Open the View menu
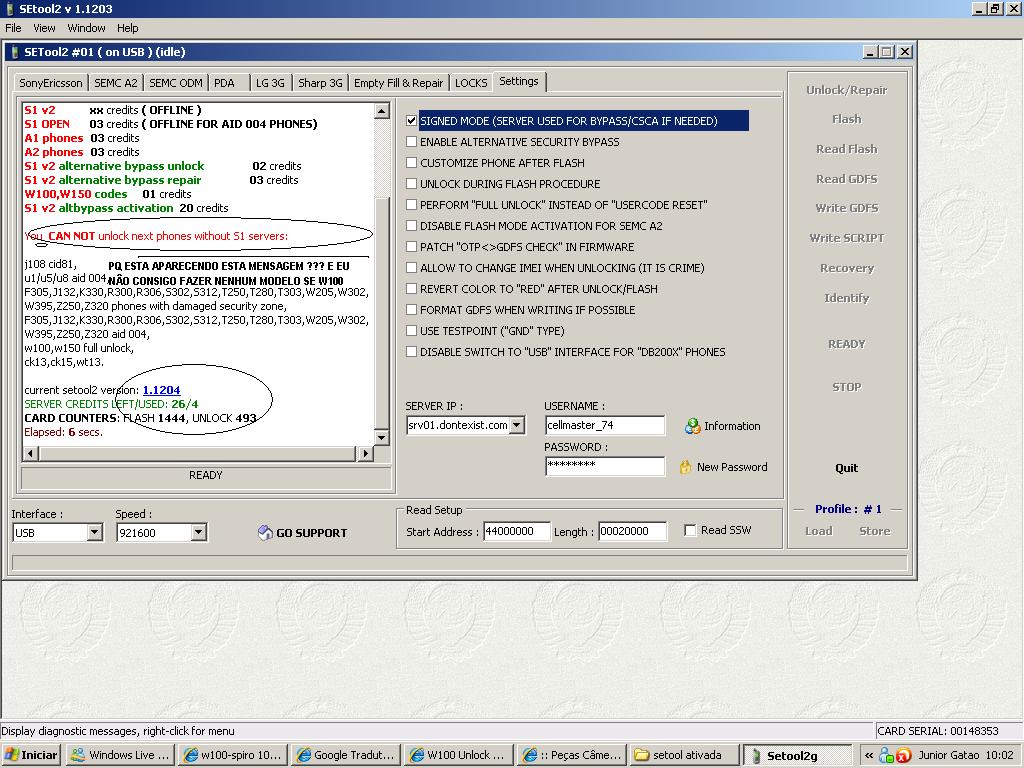The height and width of the screenshot is (768, 1024). pyautogui.click(x=44, y=28)
